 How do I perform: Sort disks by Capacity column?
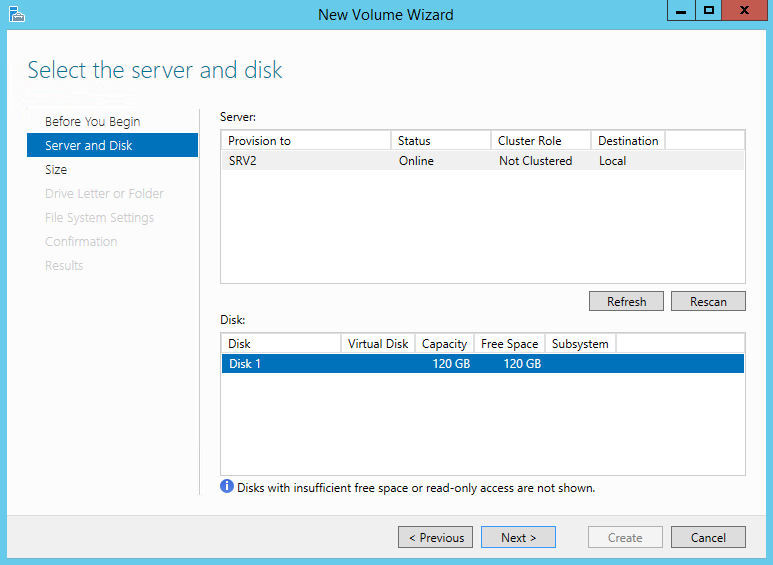[444, 343]
